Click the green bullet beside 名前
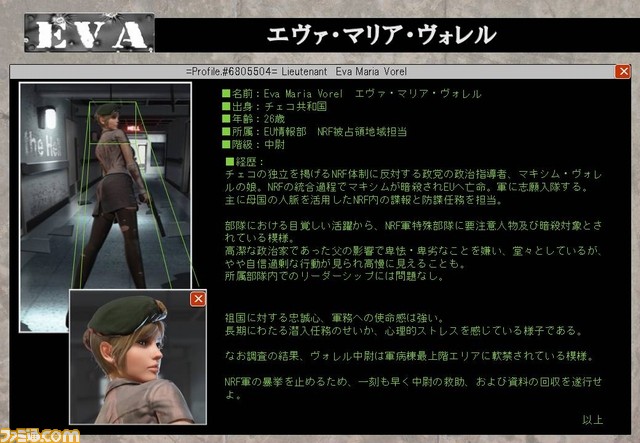This screenshot has height=443, width=640. point(226,93)
